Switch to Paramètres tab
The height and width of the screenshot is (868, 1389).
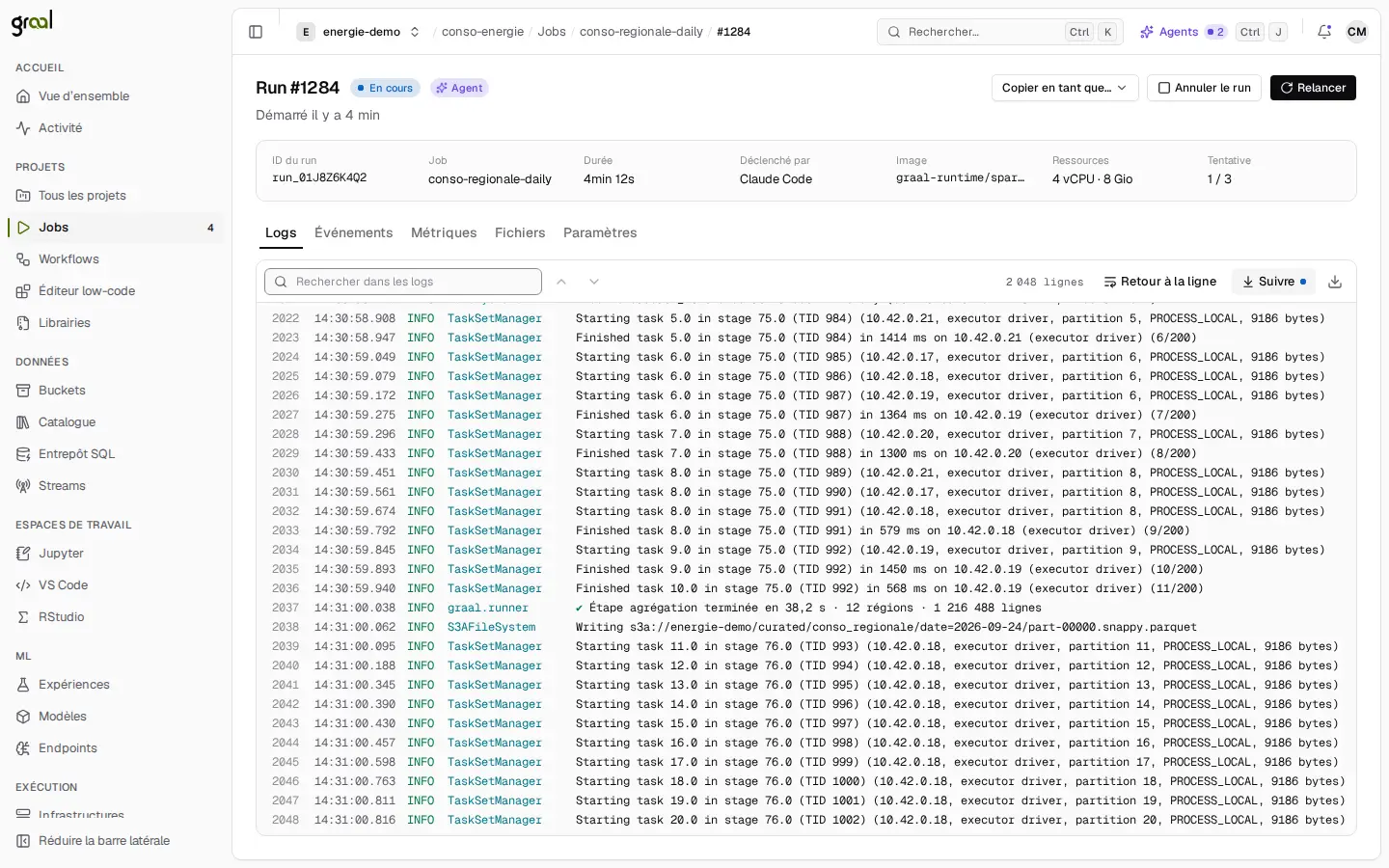(600, 233)
